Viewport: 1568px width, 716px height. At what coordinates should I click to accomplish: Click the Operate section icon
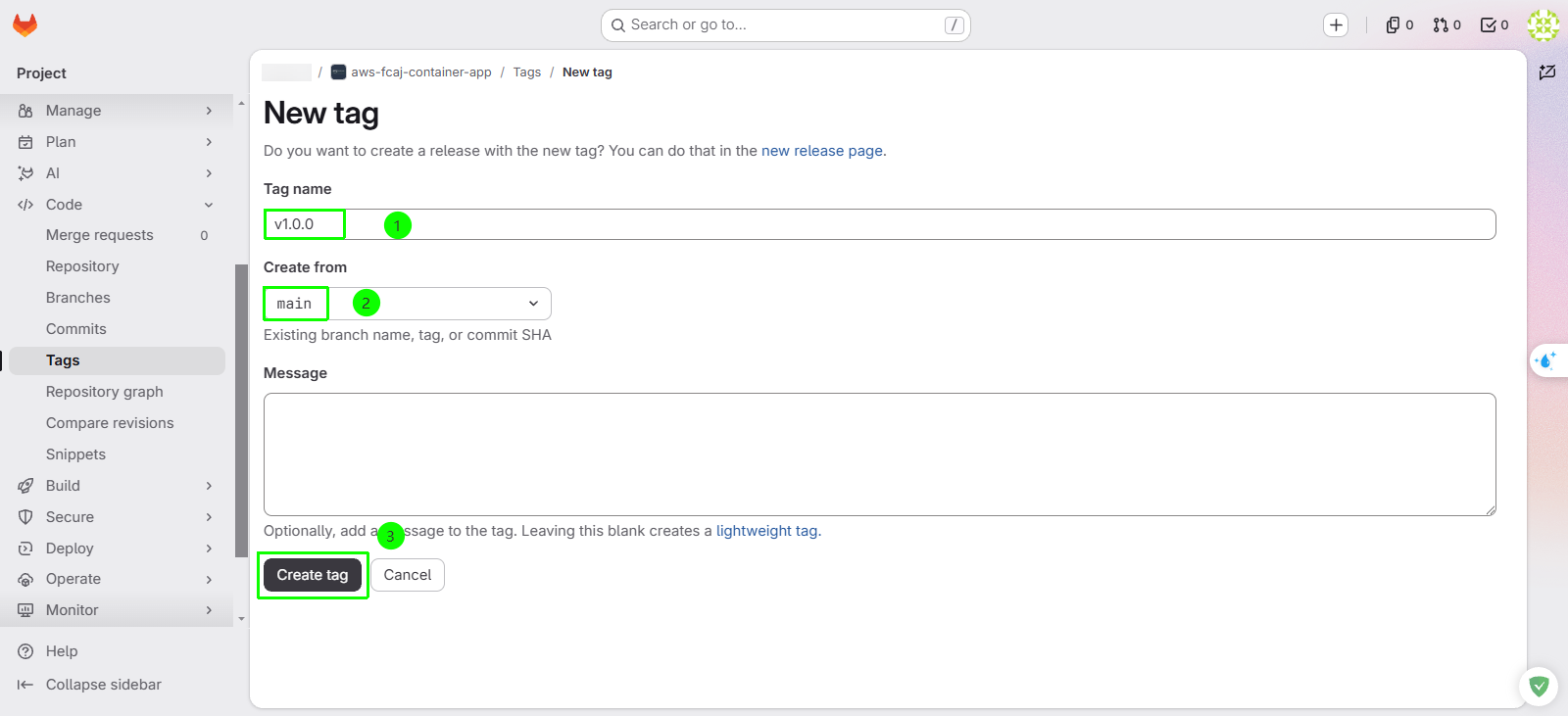25,579
